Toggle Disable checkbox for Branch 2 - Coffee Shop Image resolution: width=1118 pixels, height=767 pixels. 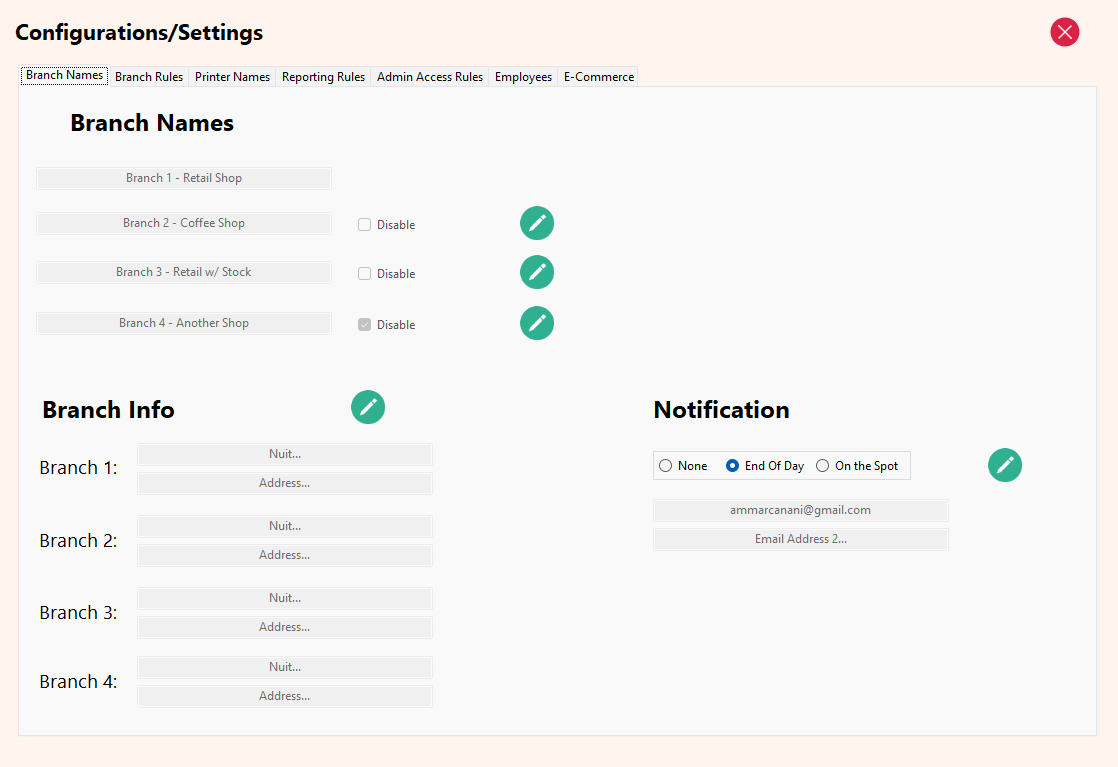364,225
